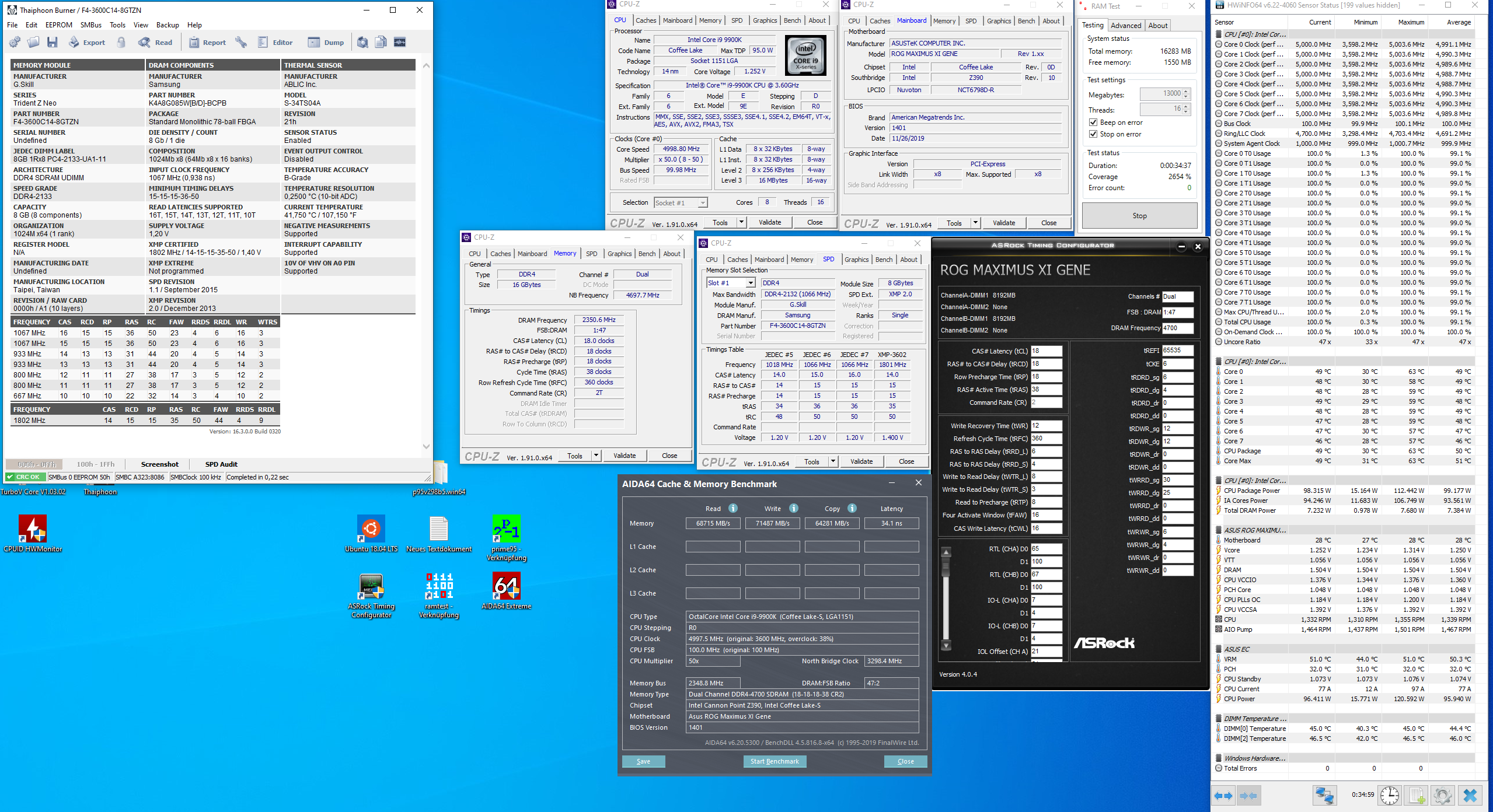
Task: Open Slot #1 memory slot dropdown
Action: (x=751, y=283)
